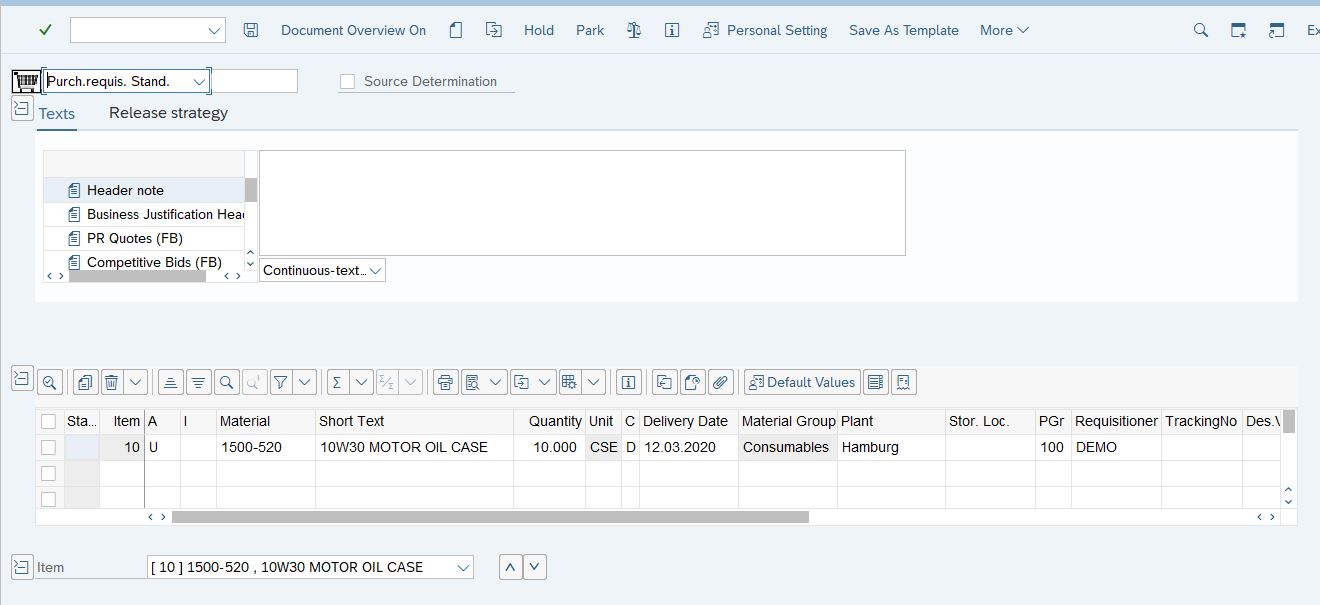Click the paperclip attachment icon

[720, 382]
